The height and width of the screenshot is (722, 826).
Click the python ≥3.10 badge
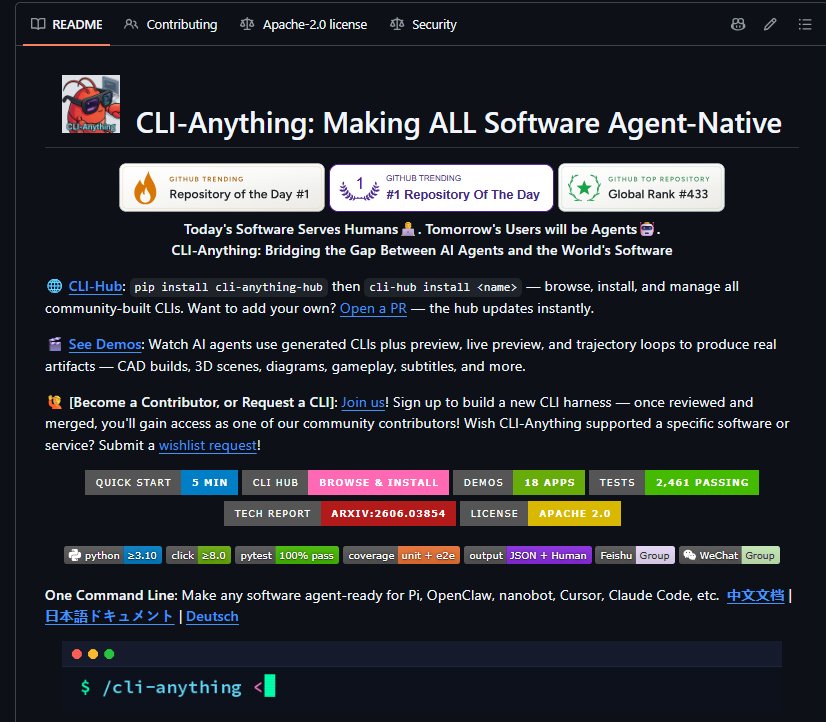tap(113, 555)
